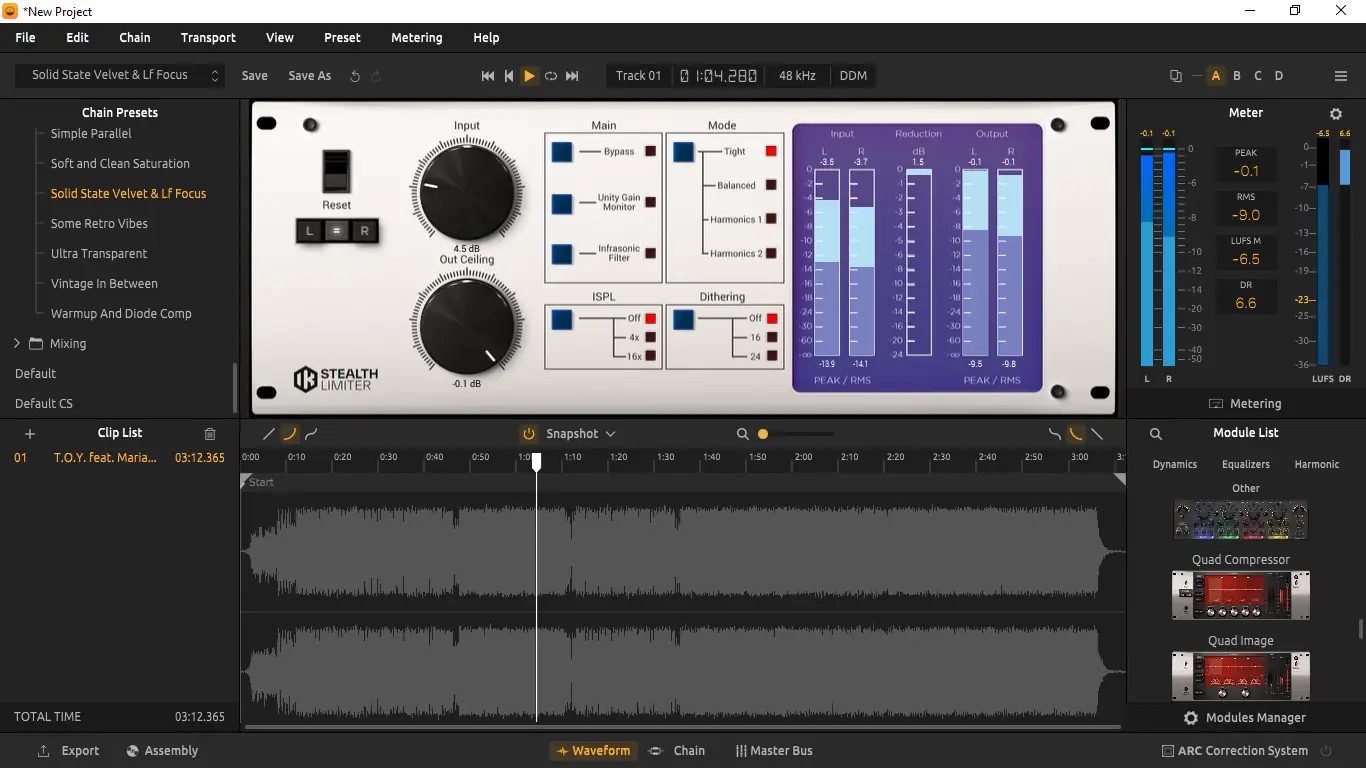Image resolution: width=1366 pixels, height=768 pixels.
Task: Click the playhead marker on the timeline
Action: pos(536,461)
